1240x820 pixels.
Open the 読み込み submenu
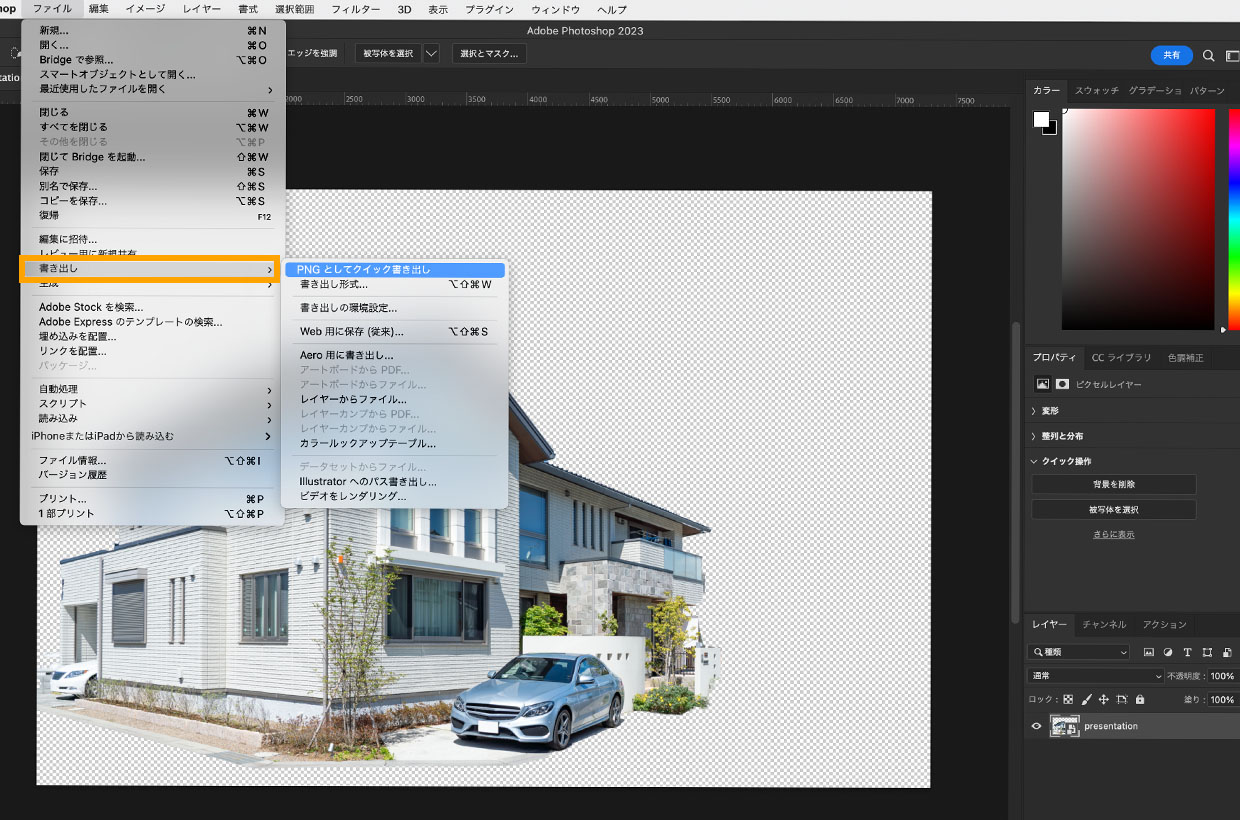153,419
